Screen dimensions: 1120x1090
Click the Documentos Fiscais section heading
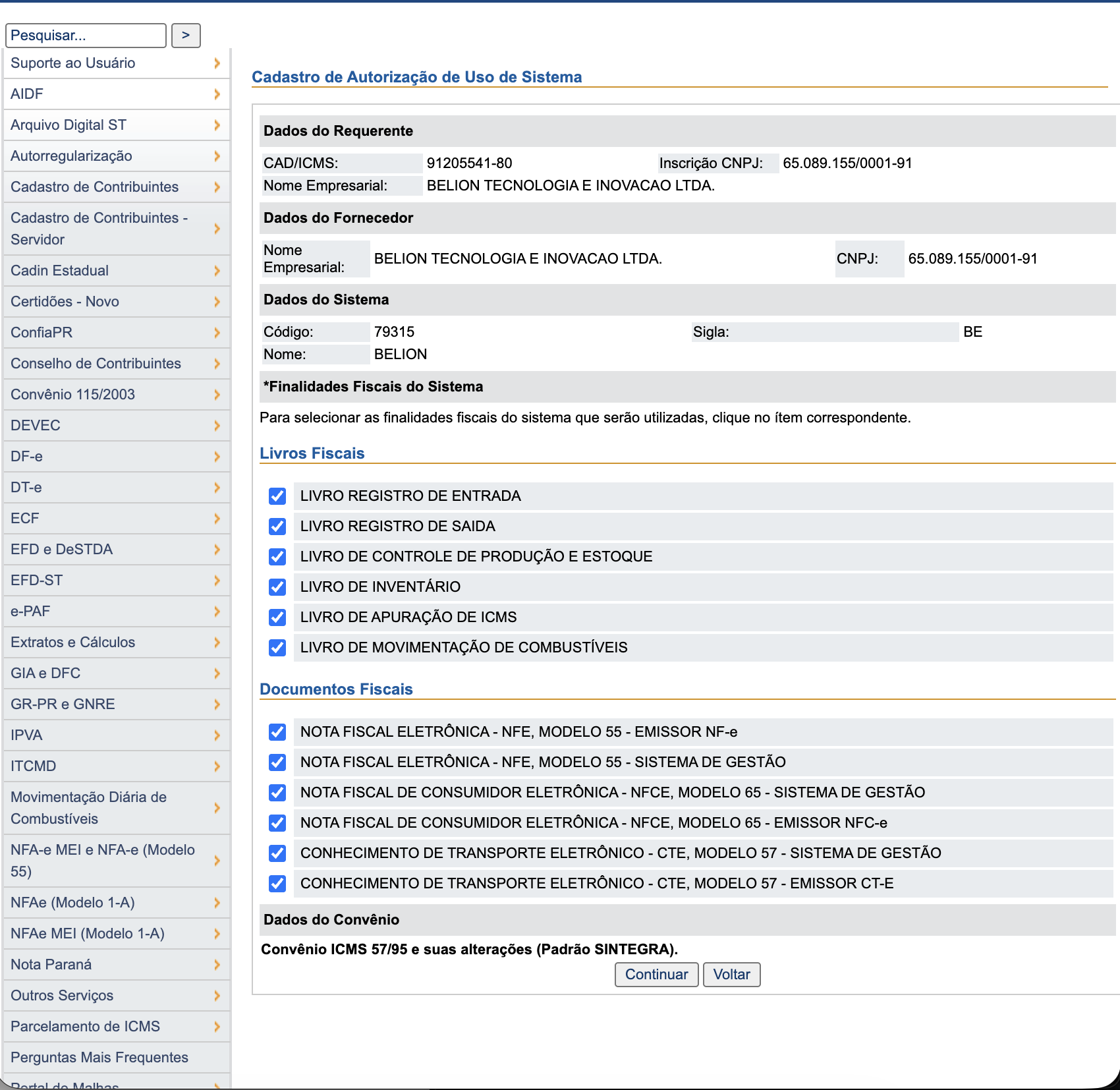tap(336, 689)
